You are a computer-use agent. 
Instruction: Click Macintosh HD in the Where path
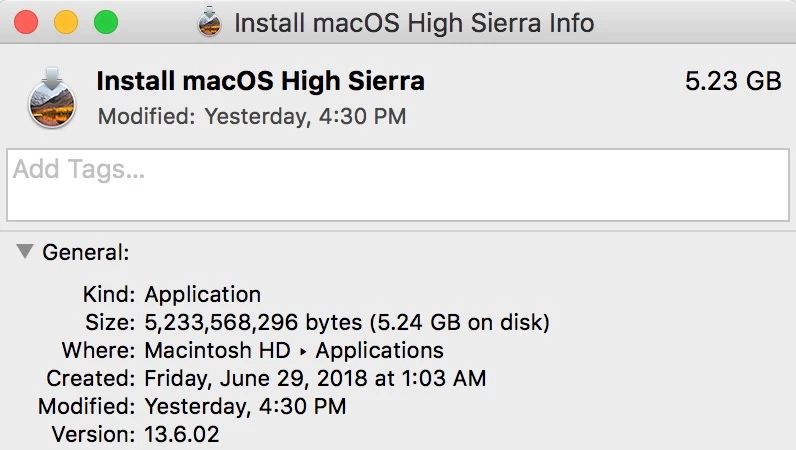[217, 351]
